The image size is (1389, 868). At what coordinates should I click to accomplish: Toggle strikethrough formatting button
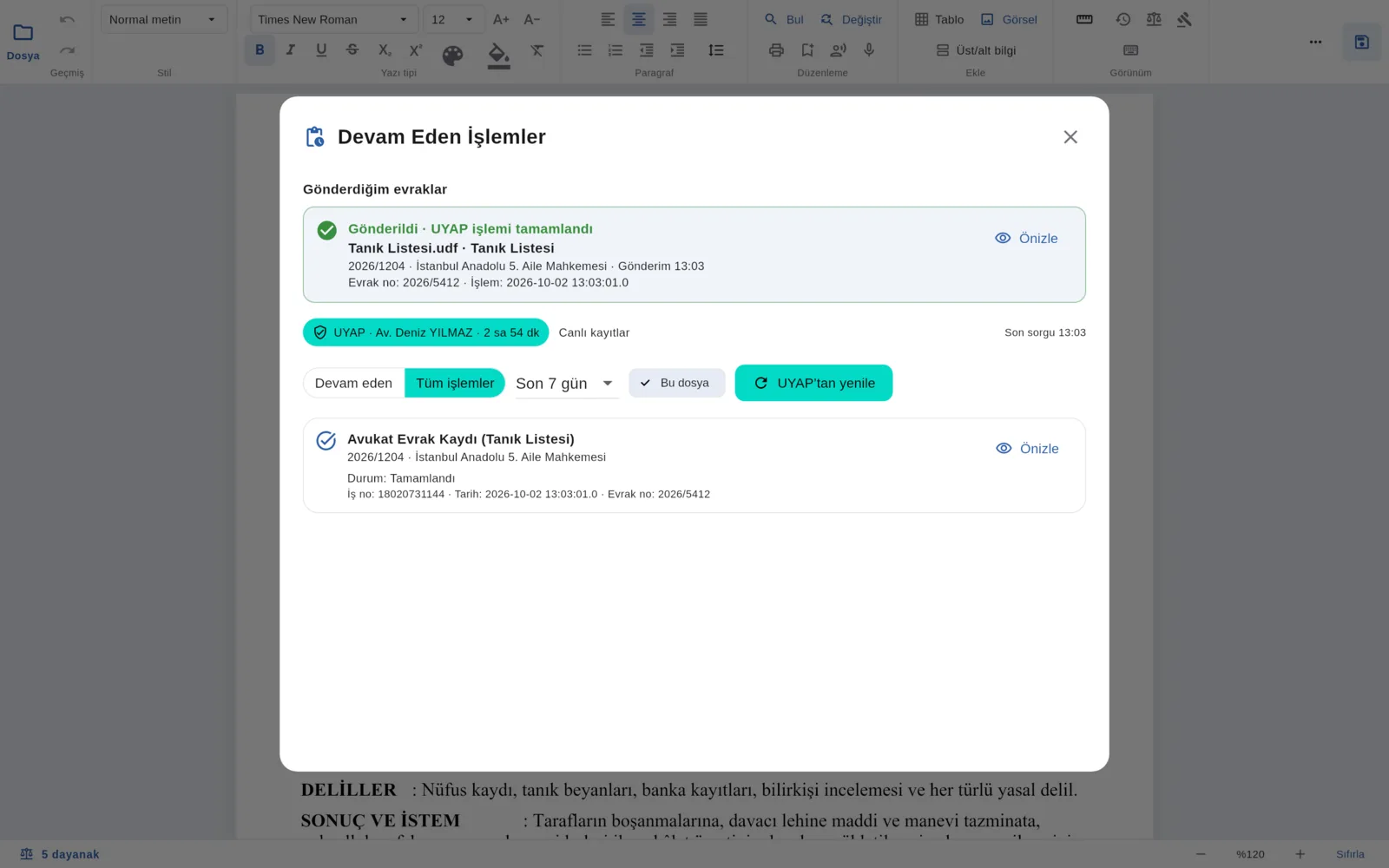point(352,50)
